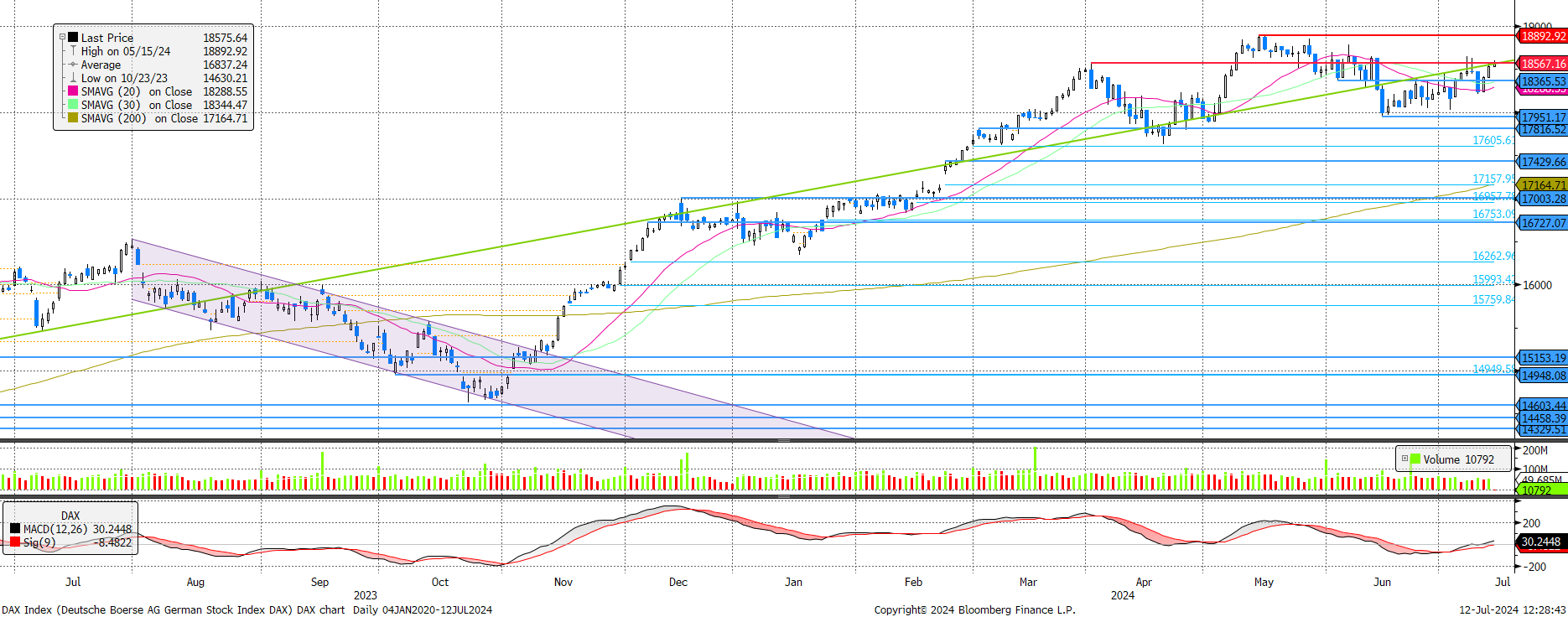The width and height of the screenshot is (1568, 617).
Task: Select the blue 15153.19 price level tag
Action: pos(1543,358)
